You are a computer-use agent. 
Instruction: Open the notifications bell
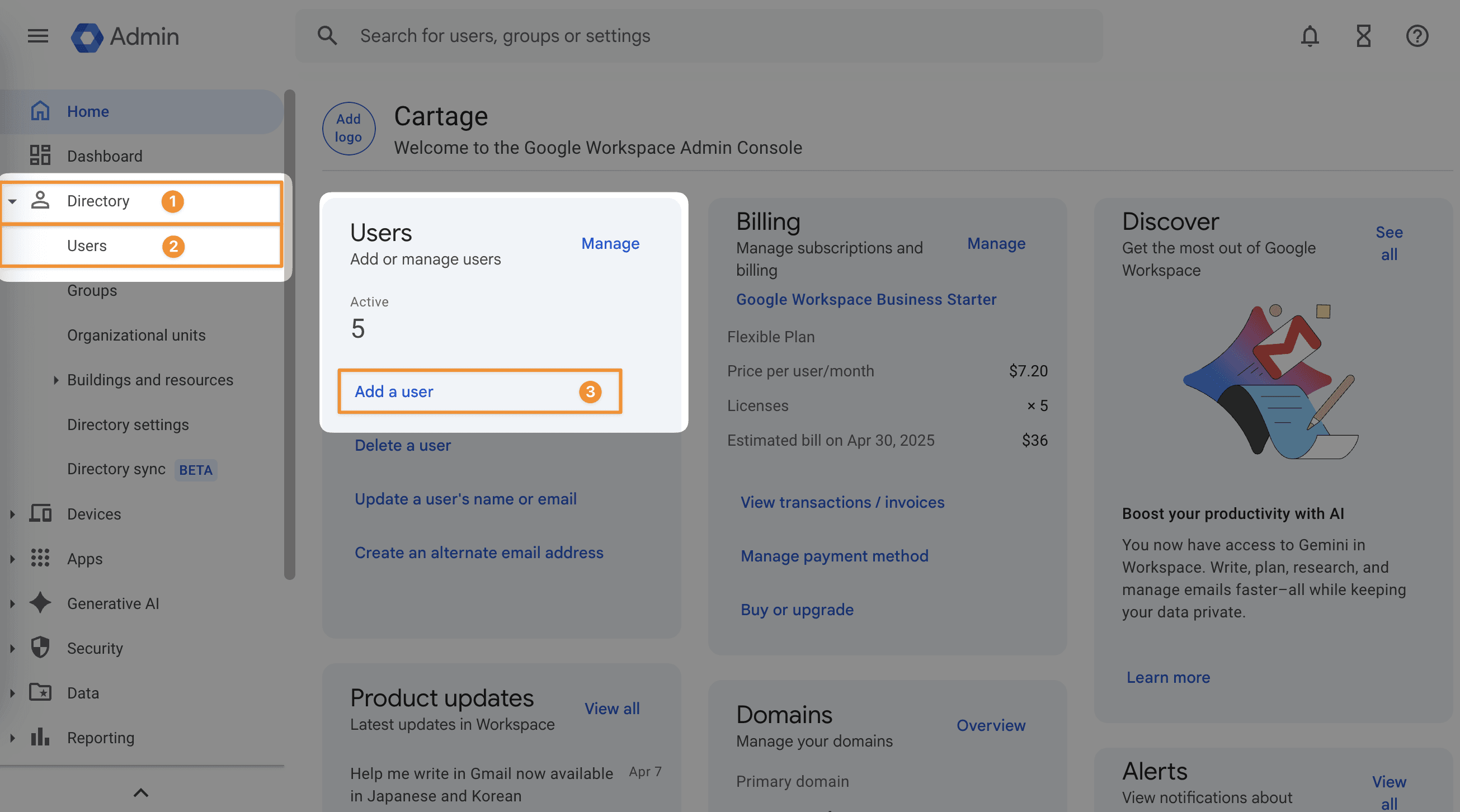(1309, 36)
